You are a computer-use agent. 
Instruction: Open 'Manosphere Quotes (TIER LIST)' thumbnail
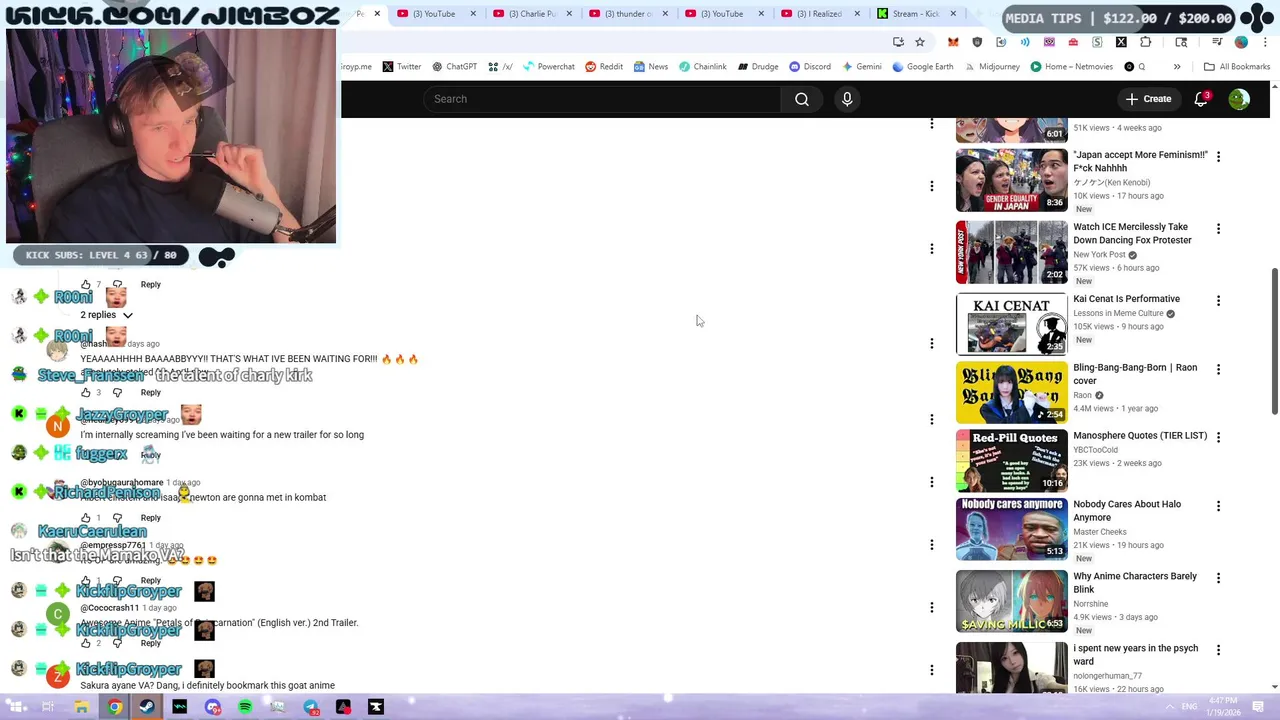[1011, 460]
